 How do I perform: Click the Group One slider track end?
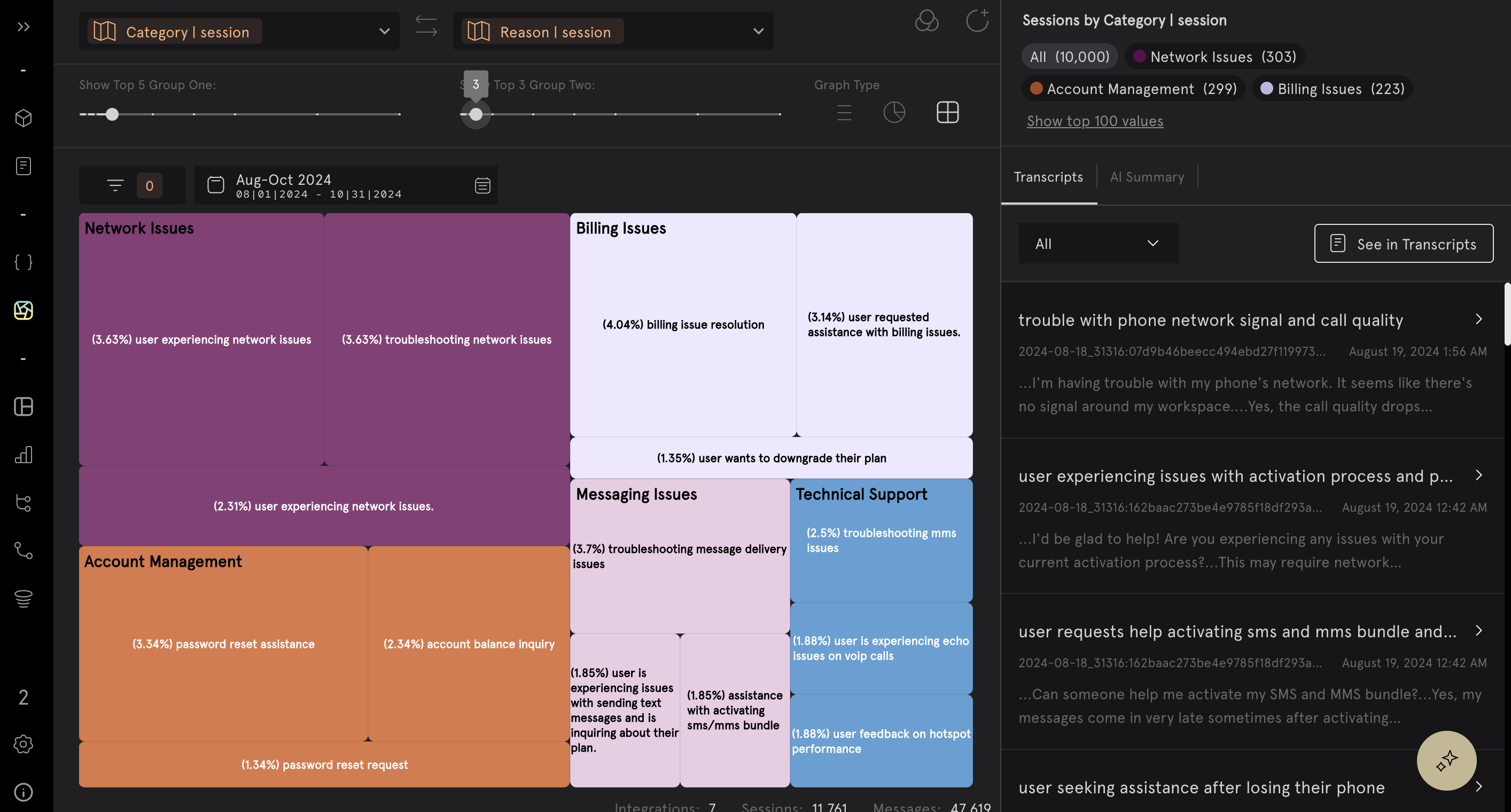(399, 114)
